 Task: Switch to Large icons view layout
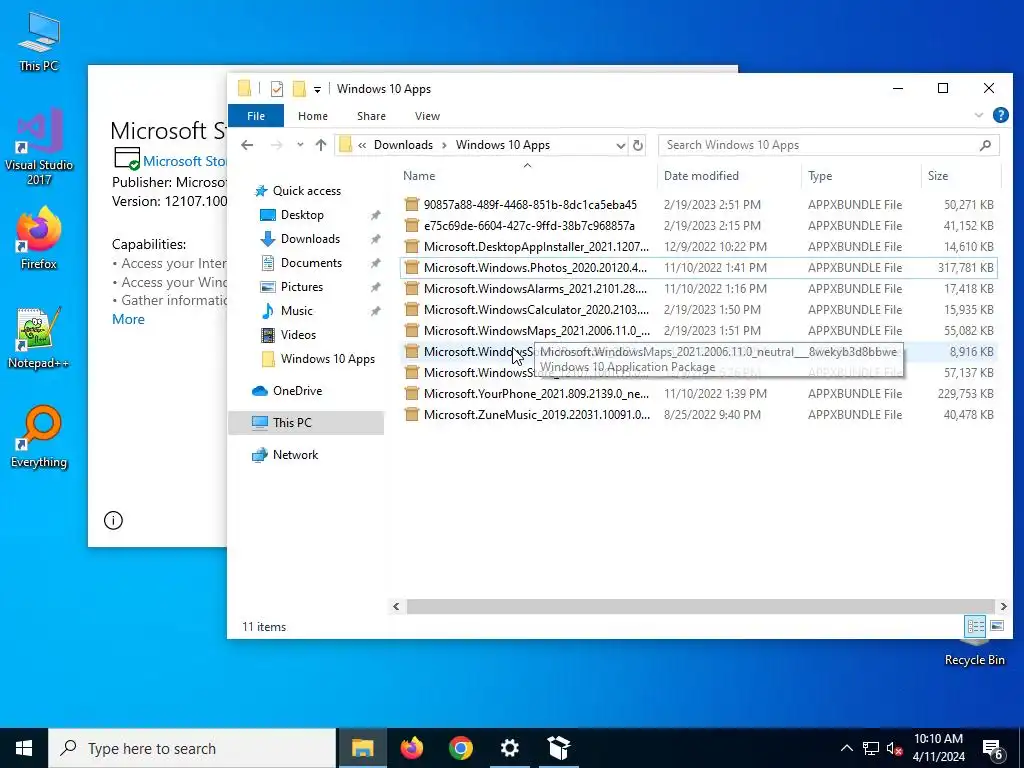[x=997, y=626]
